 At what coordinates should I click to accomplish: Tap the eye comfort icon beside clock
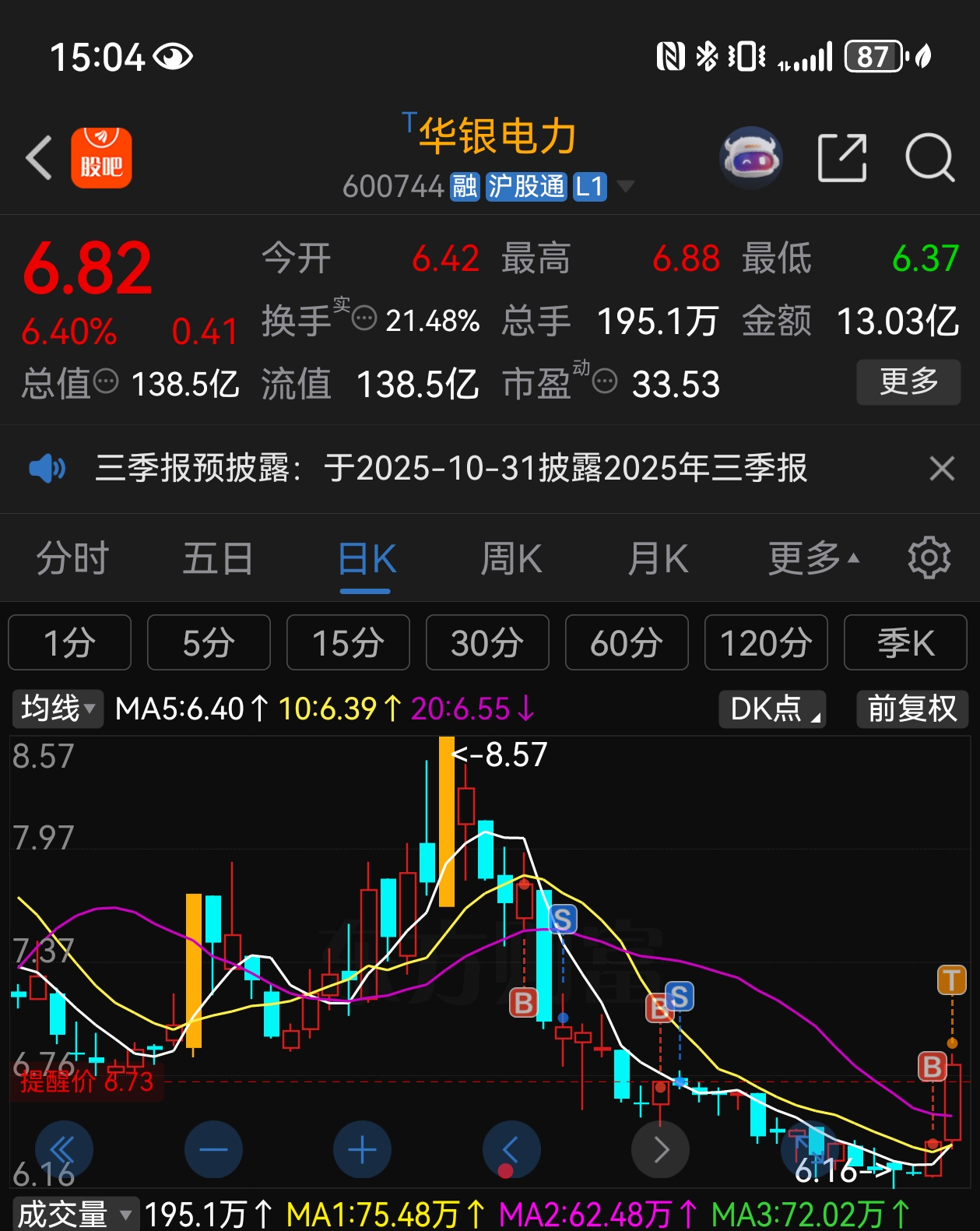(173, 56)
